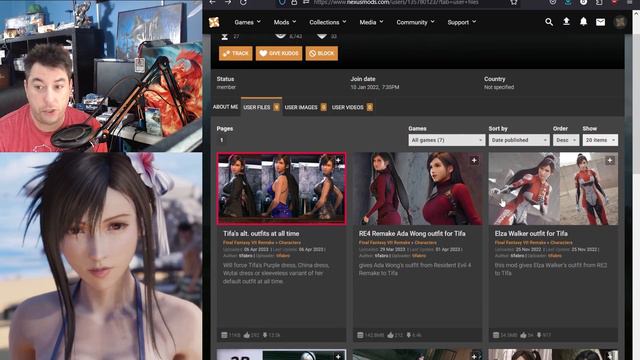
Task: Click downloads icon on RE4 Ada Wong card
Action: pyautogui.click(x=409, y=335)
